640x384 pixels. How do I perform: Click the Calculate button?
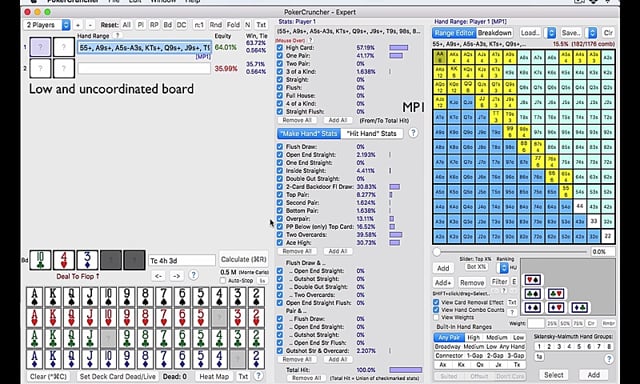coord(243,259)
